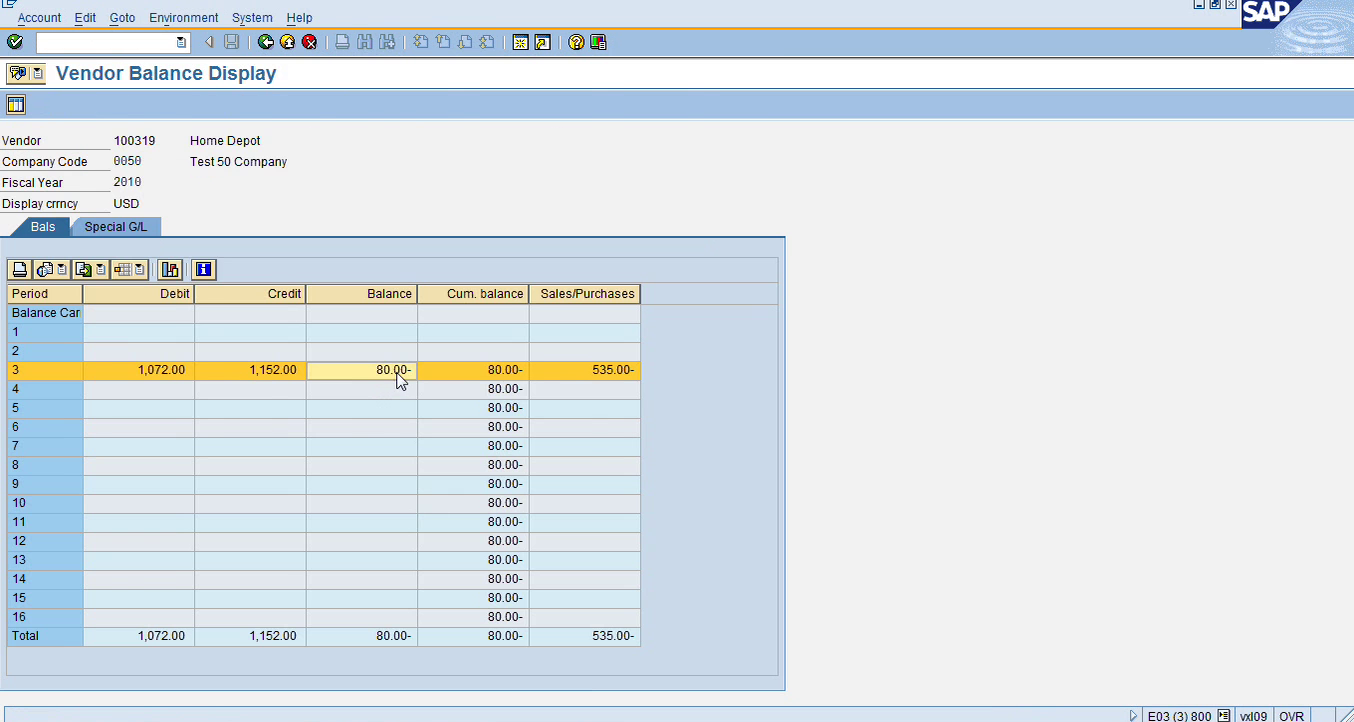Click the Debit column header
The image size is (1354, 722).
pos(139,294)
